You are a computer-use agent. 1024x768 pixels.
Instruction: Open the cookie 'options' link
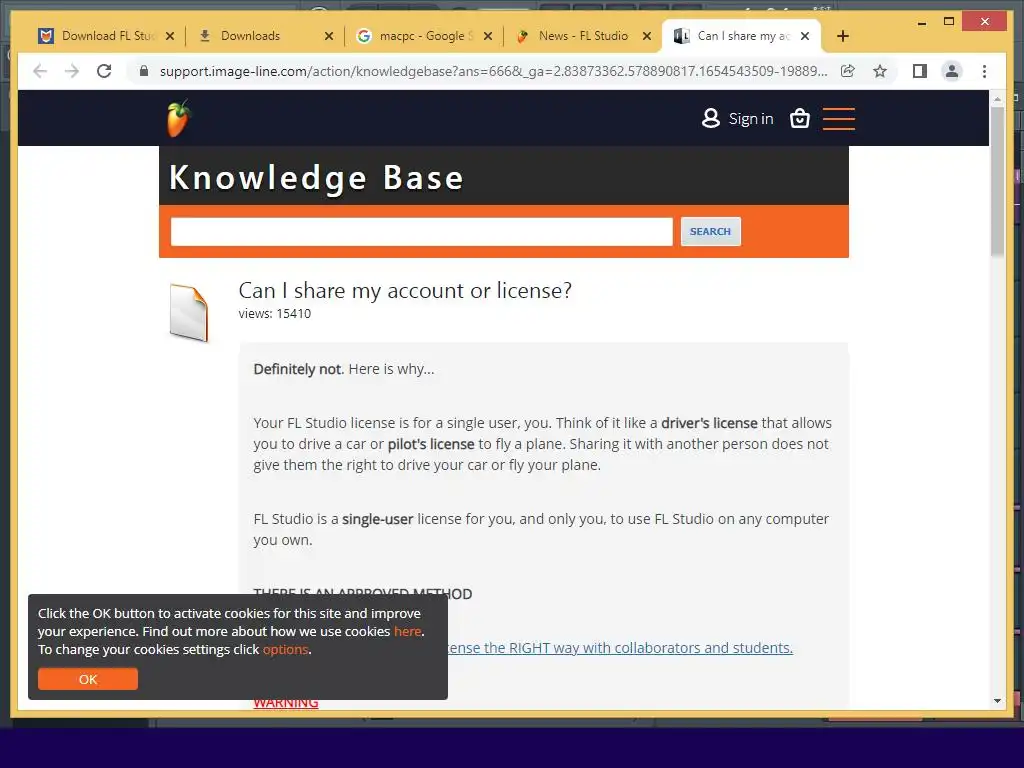pyautogui.click(x=285, y=649)
